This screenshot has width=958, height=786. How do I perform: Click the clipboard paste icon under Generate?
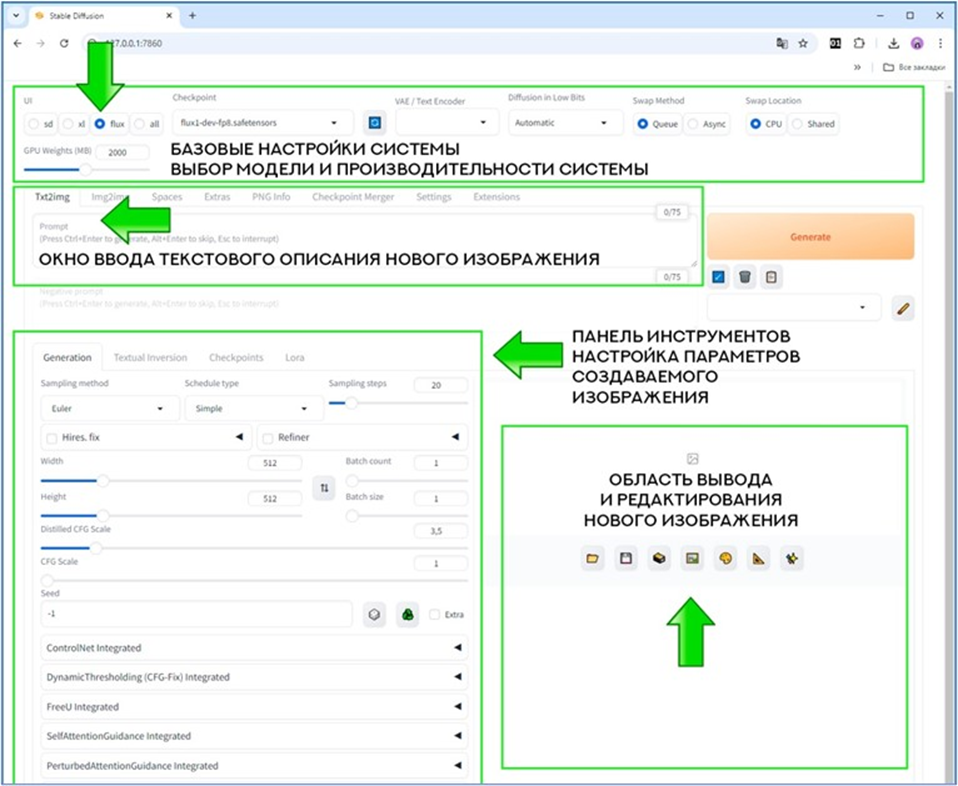pos(770,277)
